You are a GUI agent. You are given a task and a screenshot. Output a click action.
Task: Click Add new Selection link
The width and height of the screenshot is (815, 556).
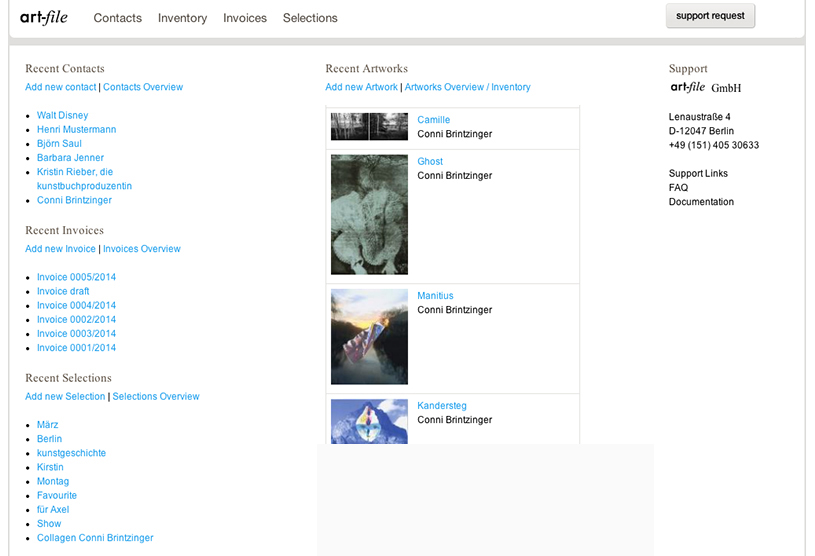[65, 397]
